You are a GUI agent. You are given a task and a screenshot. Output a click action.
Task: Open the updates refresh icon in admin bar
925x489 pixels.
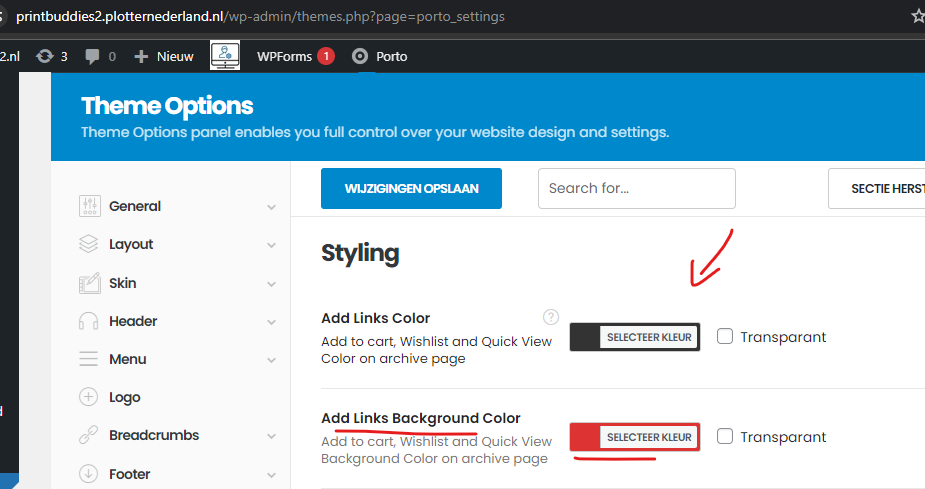45,56
